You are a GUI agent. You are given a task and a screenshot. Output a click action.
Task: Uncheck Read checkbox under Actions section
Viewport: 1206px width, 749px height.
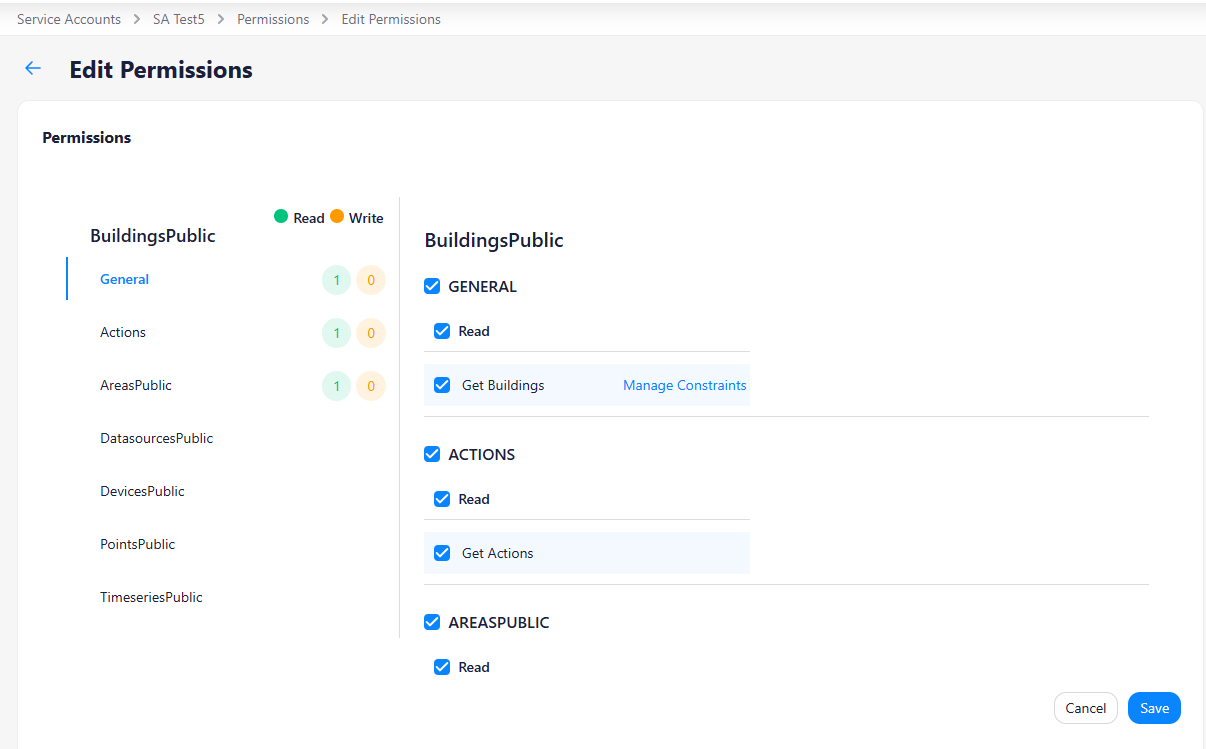442,499
